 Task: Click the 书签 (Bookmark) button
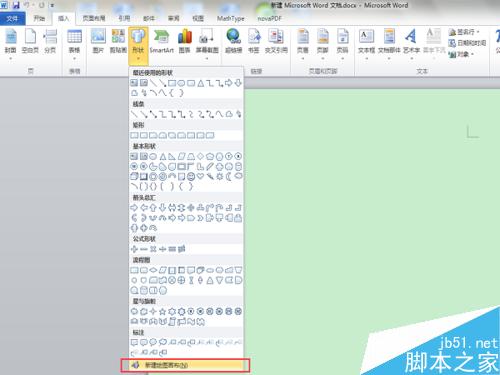[254, 41]
